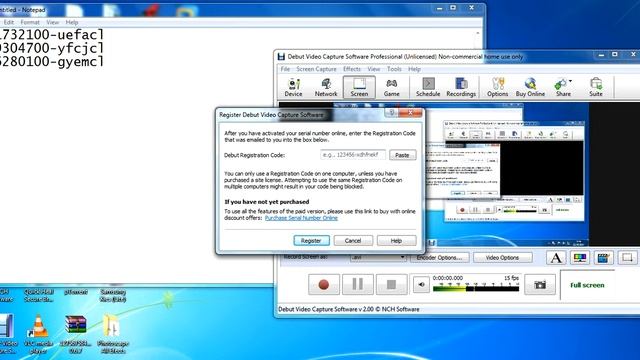
Task: Expand the small arrow next to Share
Action: tap(570, 81)
